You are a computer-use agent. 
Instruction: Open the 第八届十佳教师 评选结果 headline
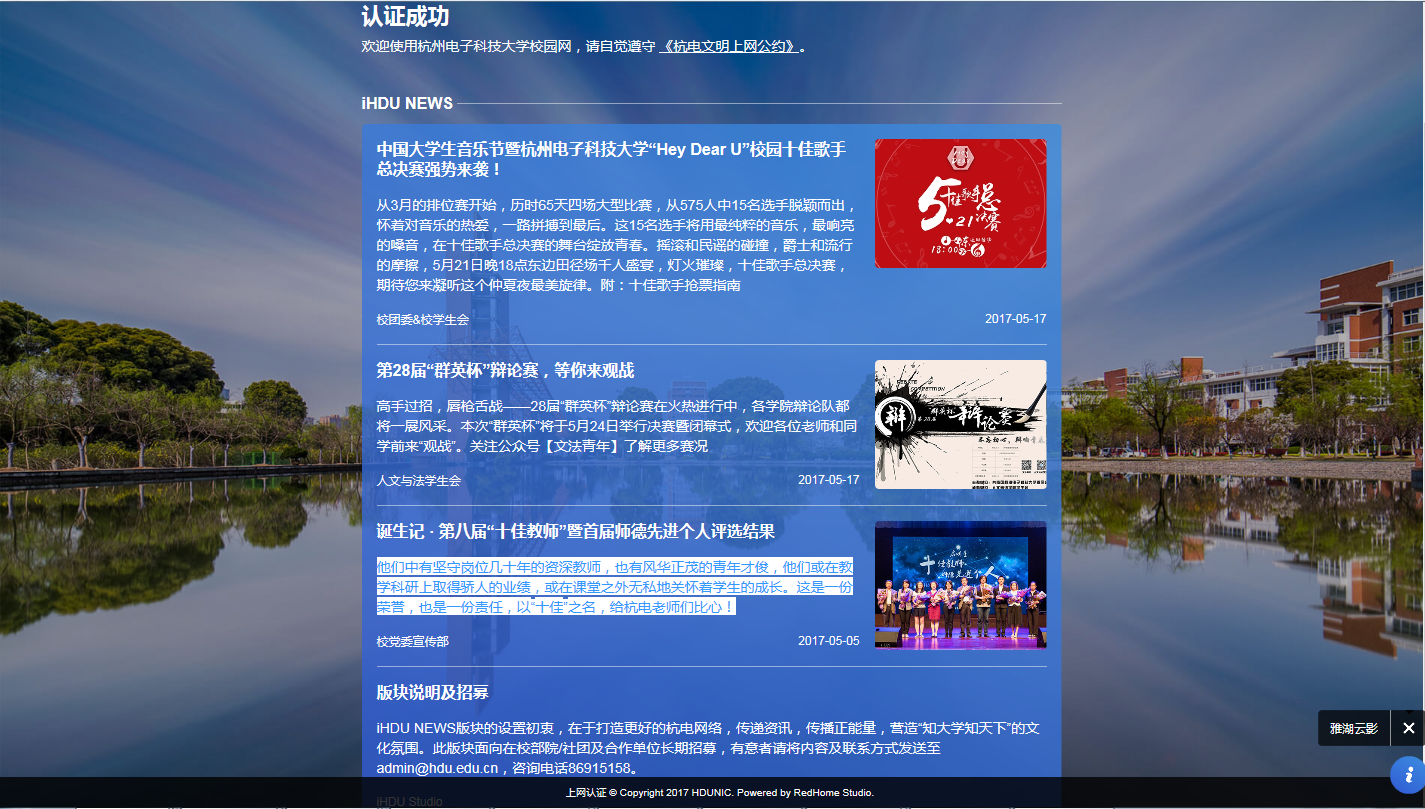(576, 531)
